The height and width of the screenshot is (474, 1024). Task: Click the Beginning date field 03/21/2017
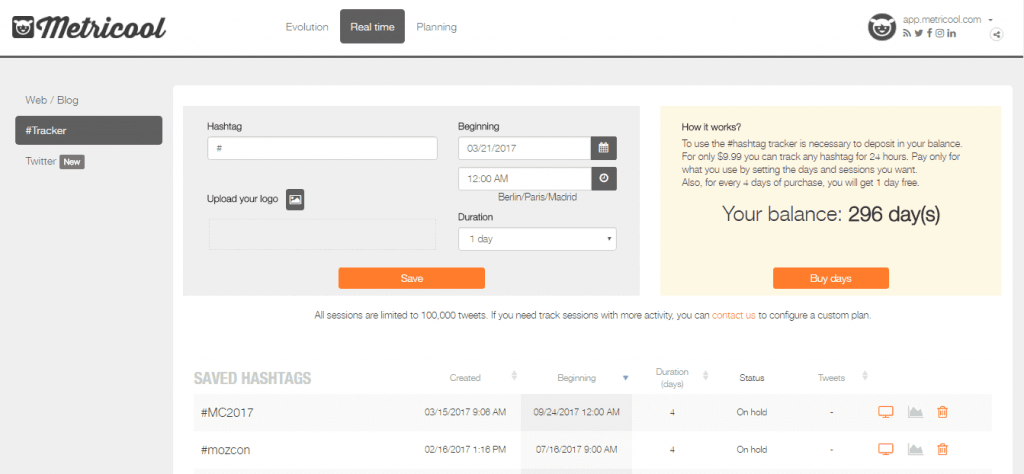click(x=524, y=148)
